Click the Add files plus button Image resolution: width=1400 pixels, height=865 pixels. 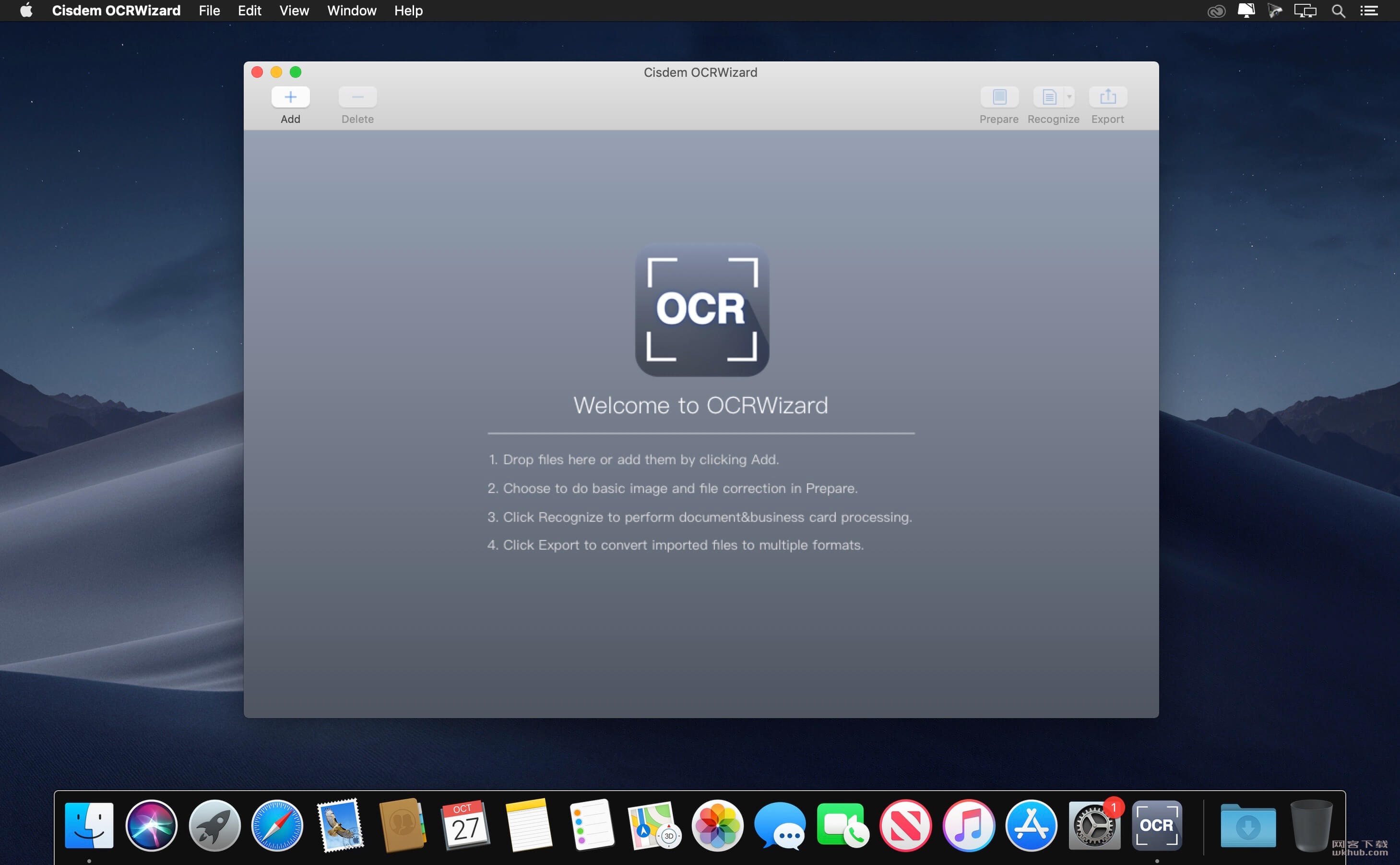[290, 97]
